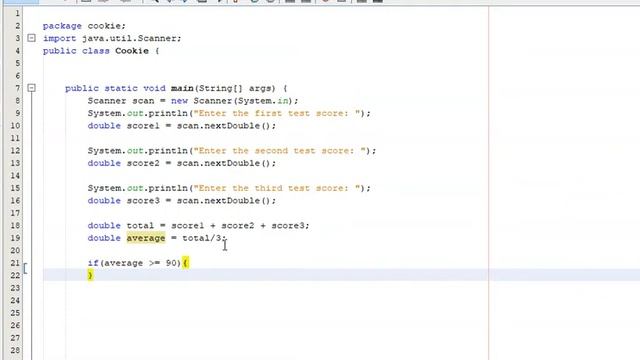Click 'String[] args' in the main signature
This screenshot has height=360, width=640.
(x=235, y=88)
